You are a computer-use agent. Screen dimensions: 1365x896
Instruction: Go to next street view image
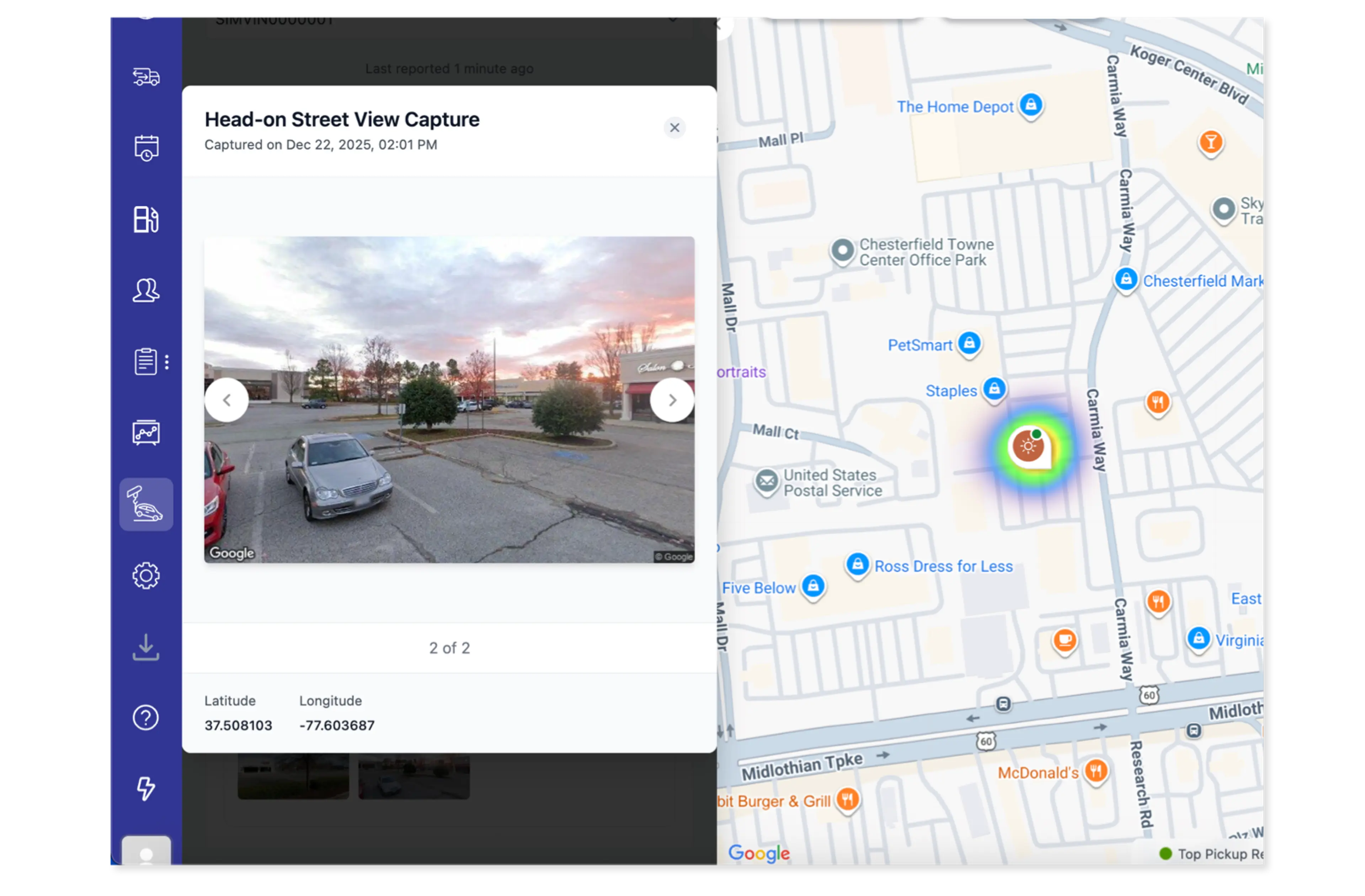pyautogui.click(x=672, y=400)
